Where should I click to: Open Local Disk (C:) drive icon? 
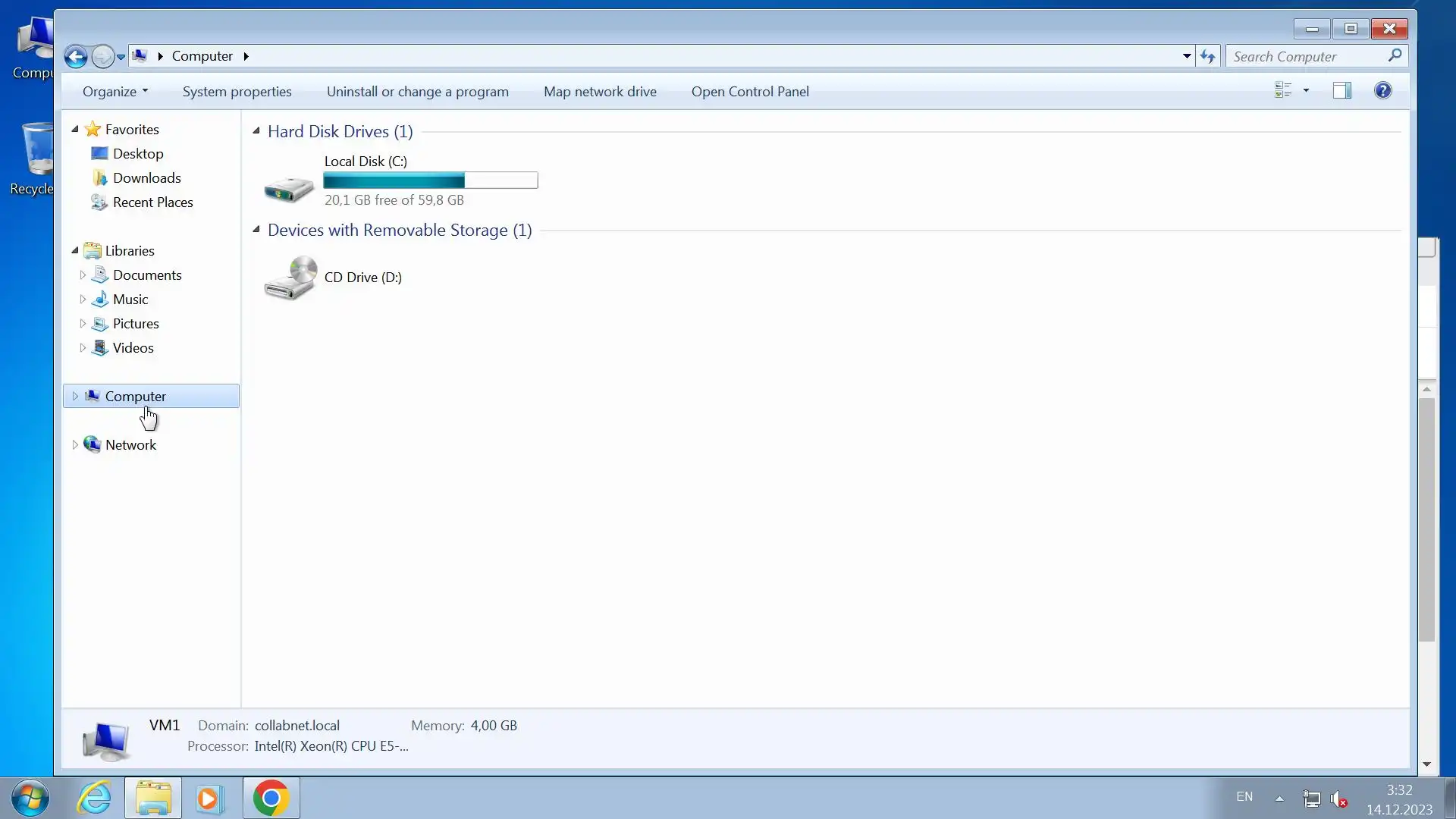point(289,187)
